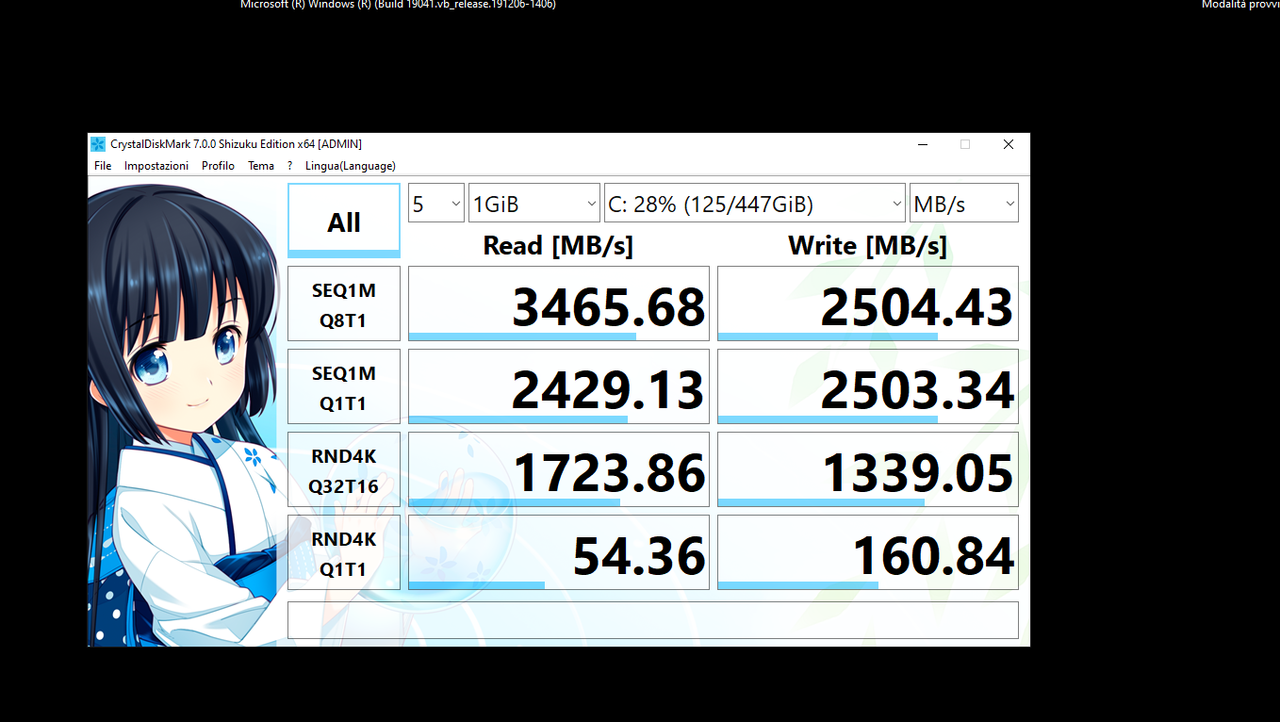Open the Lingua(Language) menu
Screen dimensions: 1280x722
(350, 166)
